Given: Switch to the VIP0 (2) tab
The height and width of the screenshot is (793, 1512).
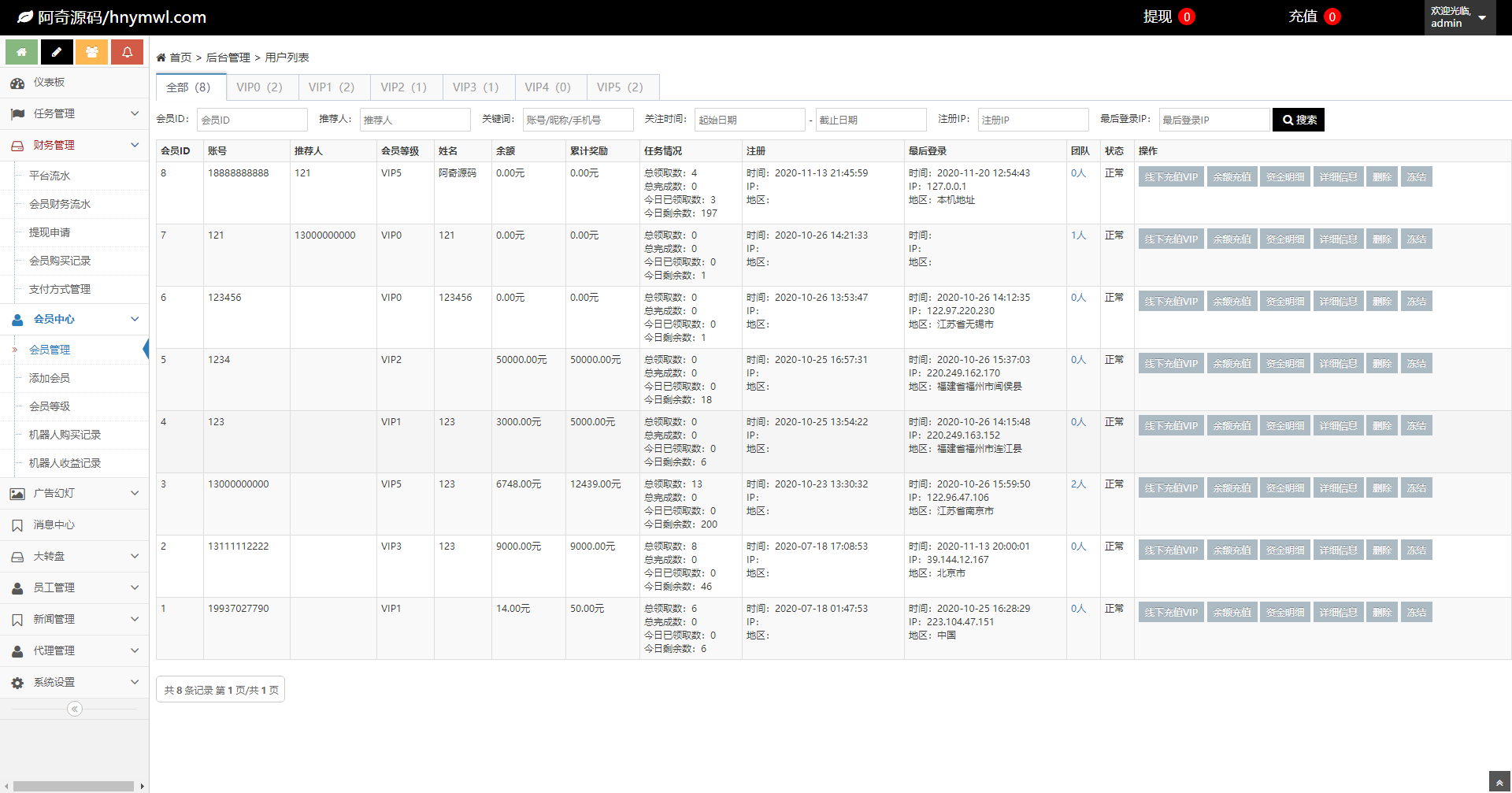Looking at the screenshot, I should pyautogui.click(x=261, y=87).
